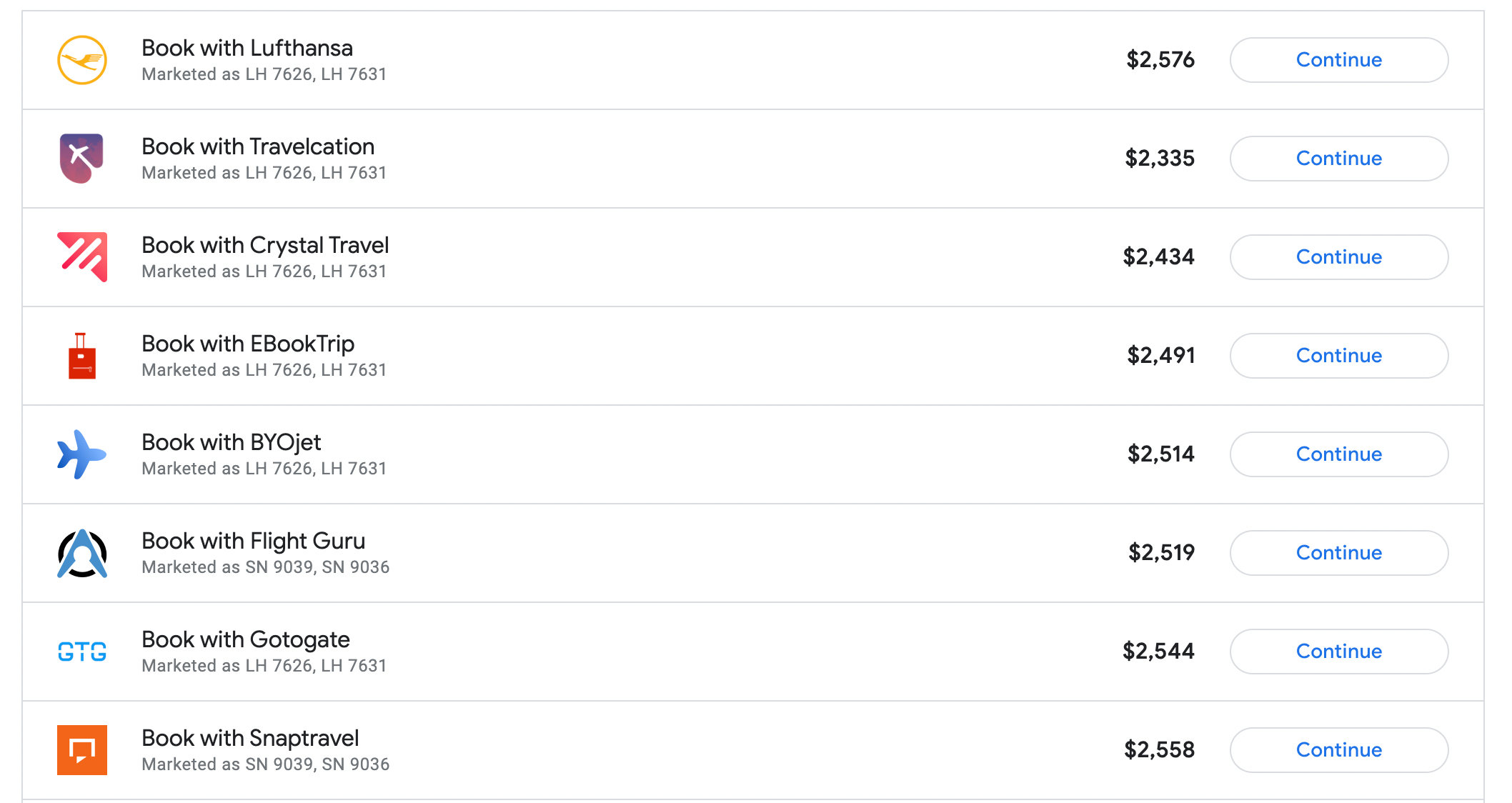This screenshot has width=1512, height=803.
Task: Continue booking with EBookTrip
Action: (1338, 356)
